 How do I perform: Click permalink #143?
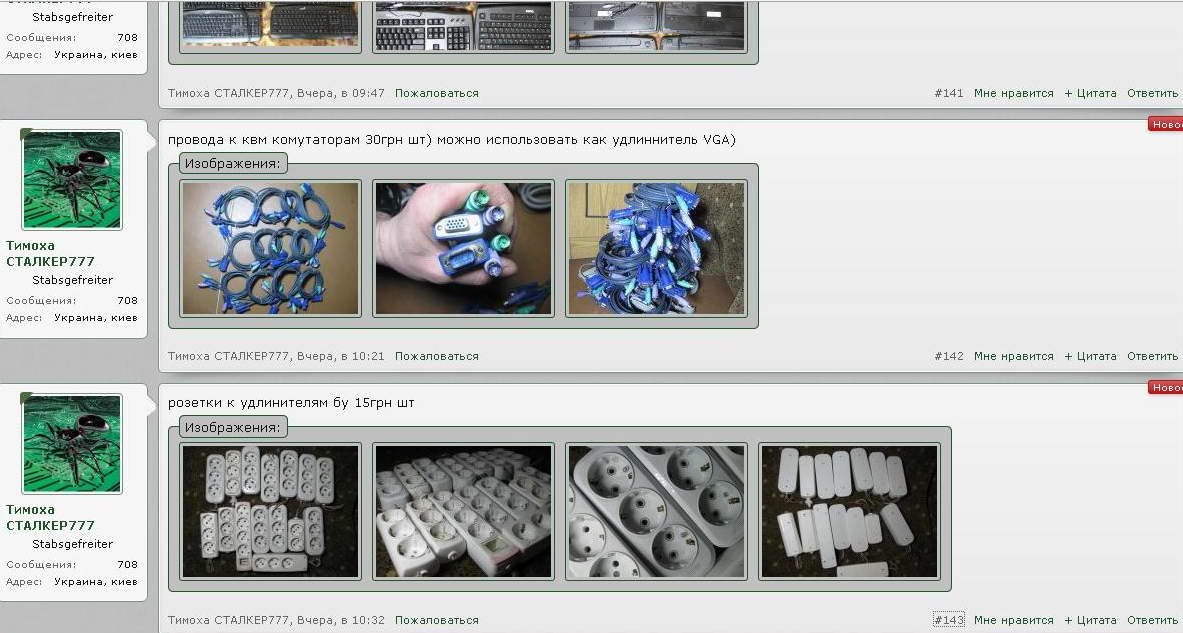pyautogui.click(x=948, y=620)
